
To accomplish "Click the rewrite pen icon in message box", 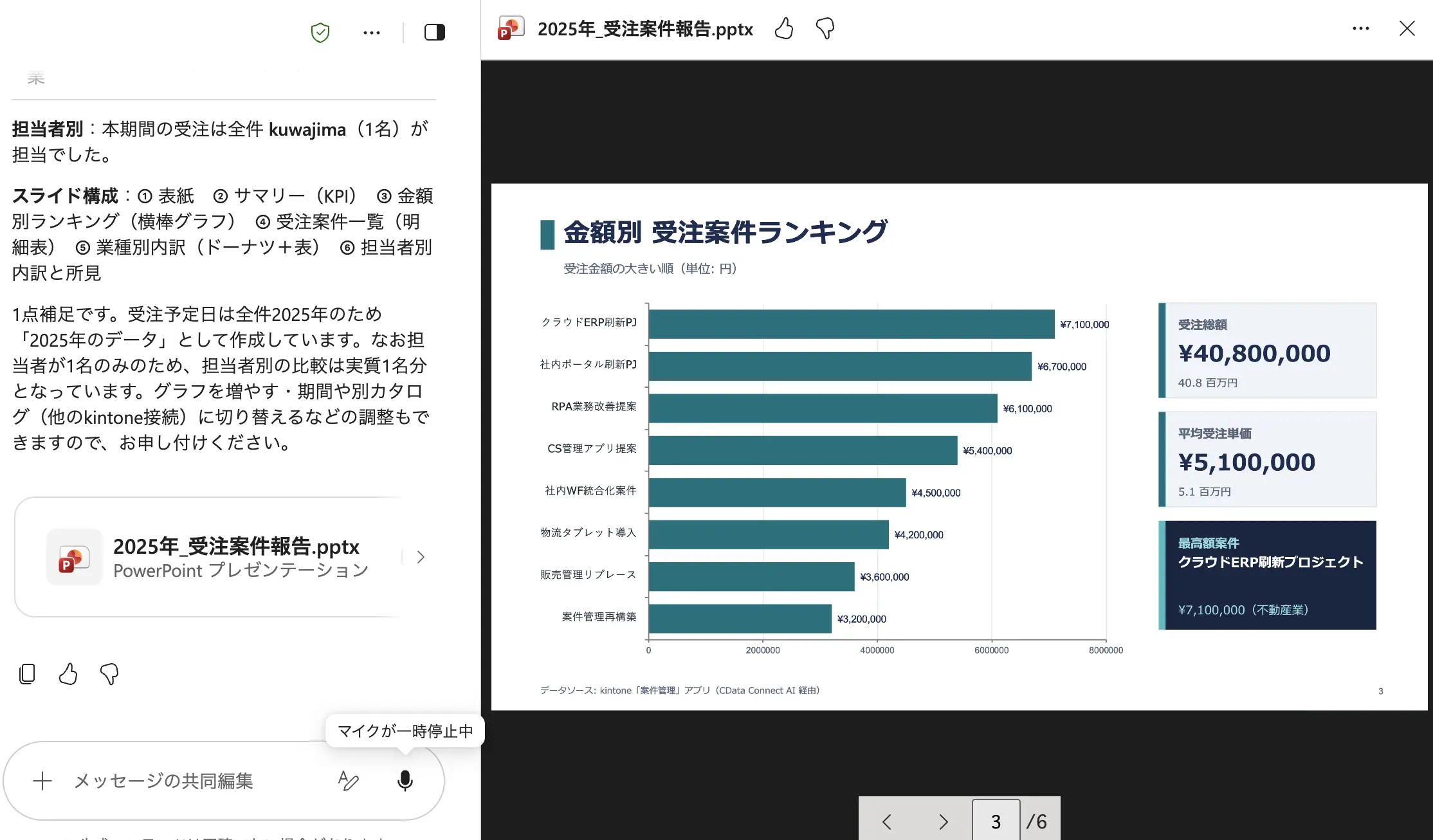I will pos(349,781).
